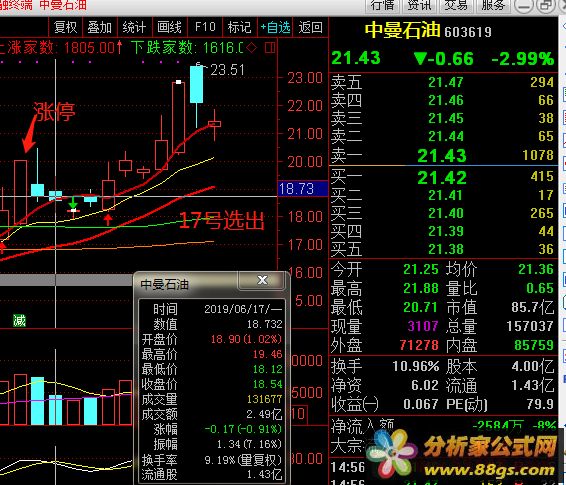Select the 买四 row at 21.39
Image resolution: width=566 pixels, height=485 pixels.
[x=443, y=231]
